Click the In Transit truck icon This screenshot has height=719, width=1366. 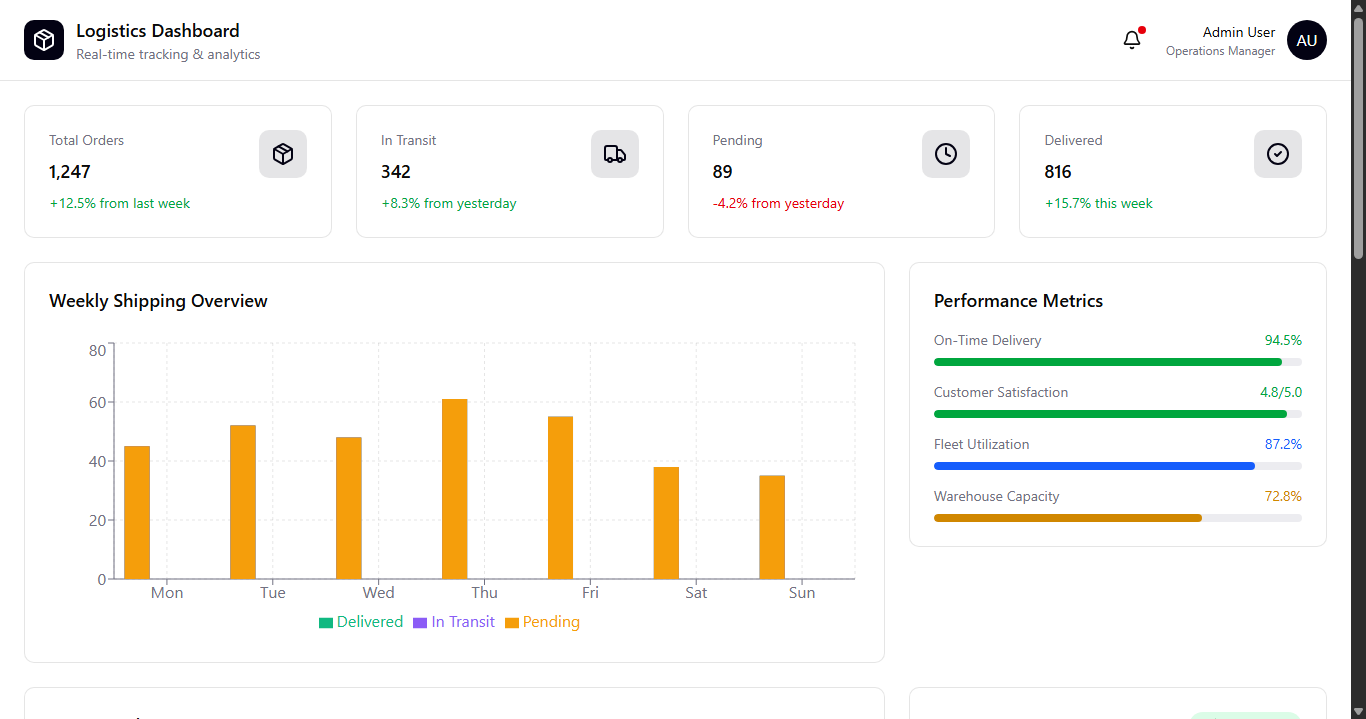(615, 154)
